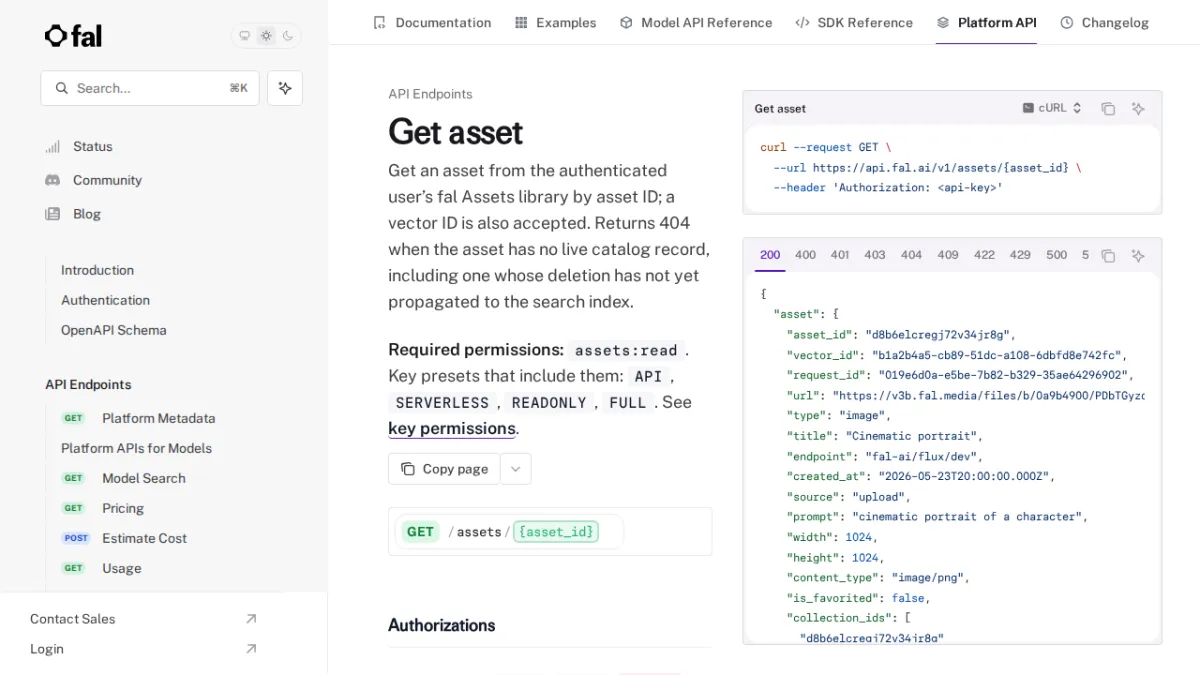
Task: Switch to light theme mode
Action: [266, 36]
